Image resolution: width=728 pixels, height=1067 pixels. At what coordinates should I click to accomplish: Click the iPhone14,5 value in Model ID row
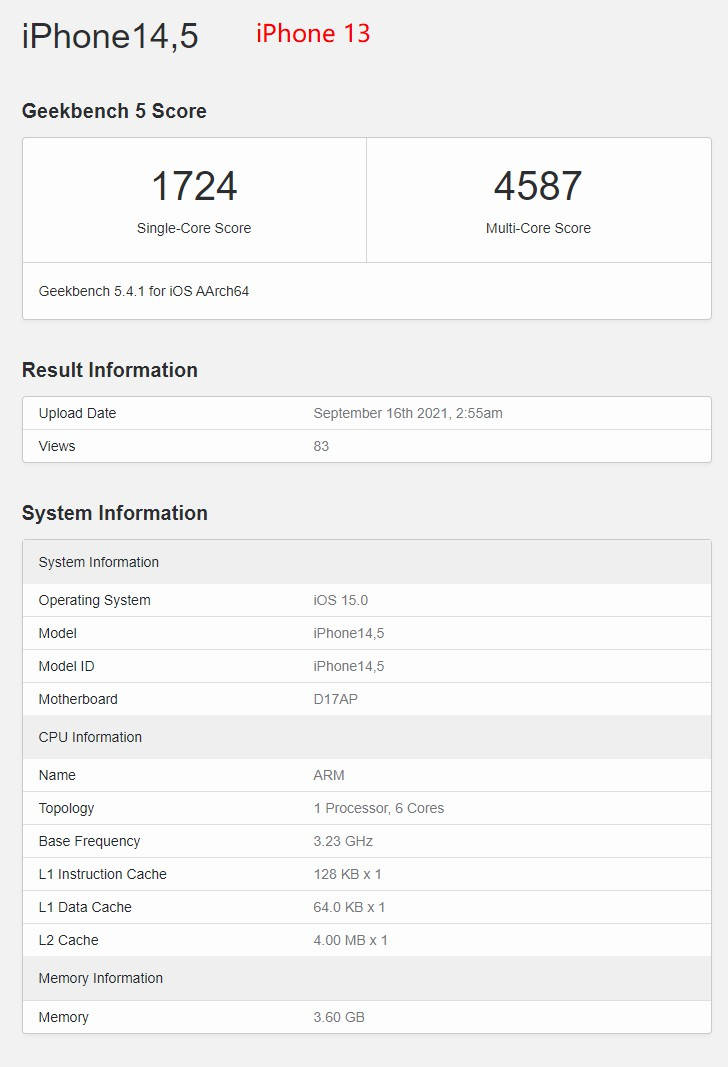tap(349, 666)
